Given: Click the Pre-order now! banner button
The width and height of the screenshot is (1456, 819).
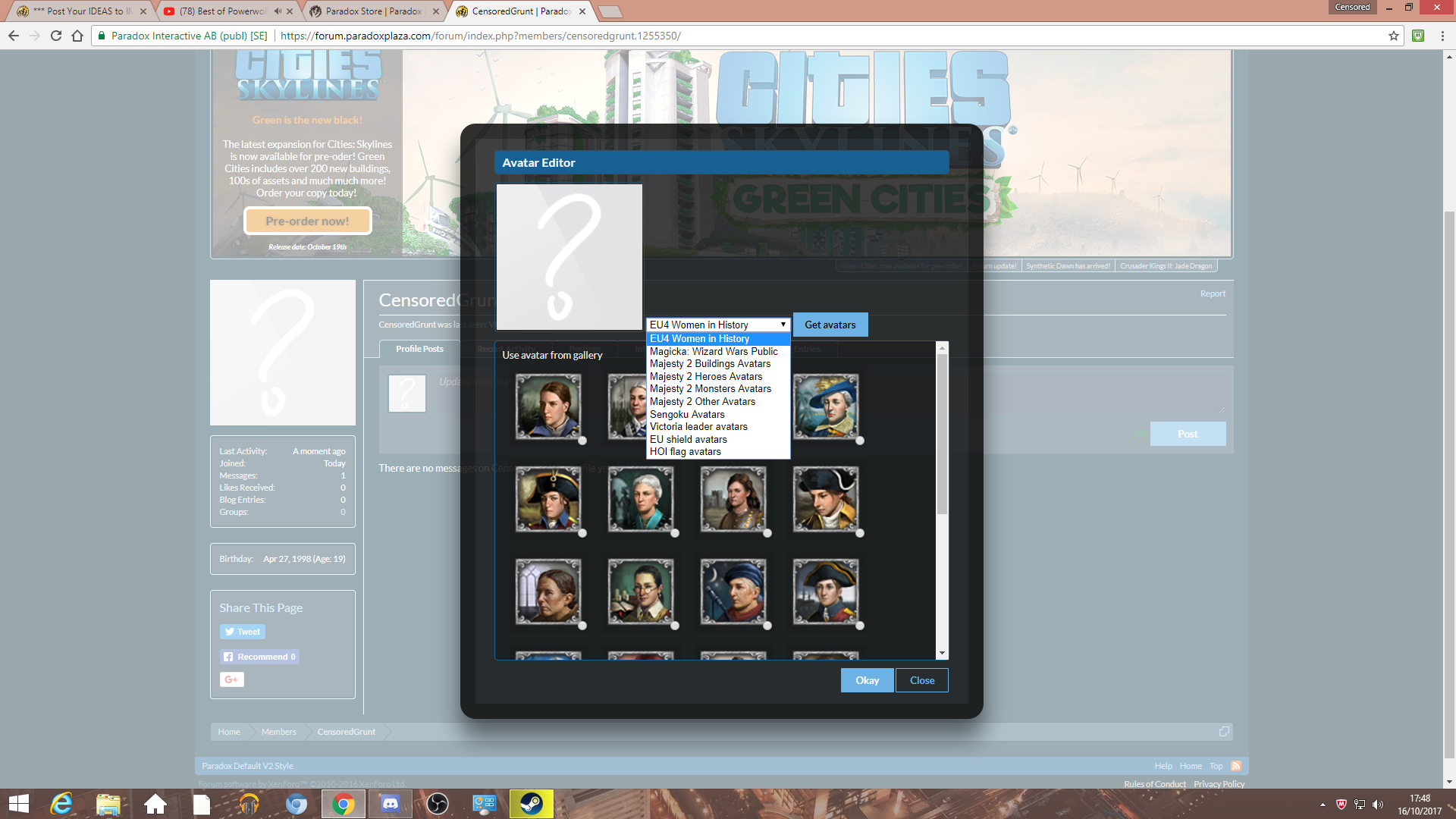Looking at the screenshot, I should 307,221.
